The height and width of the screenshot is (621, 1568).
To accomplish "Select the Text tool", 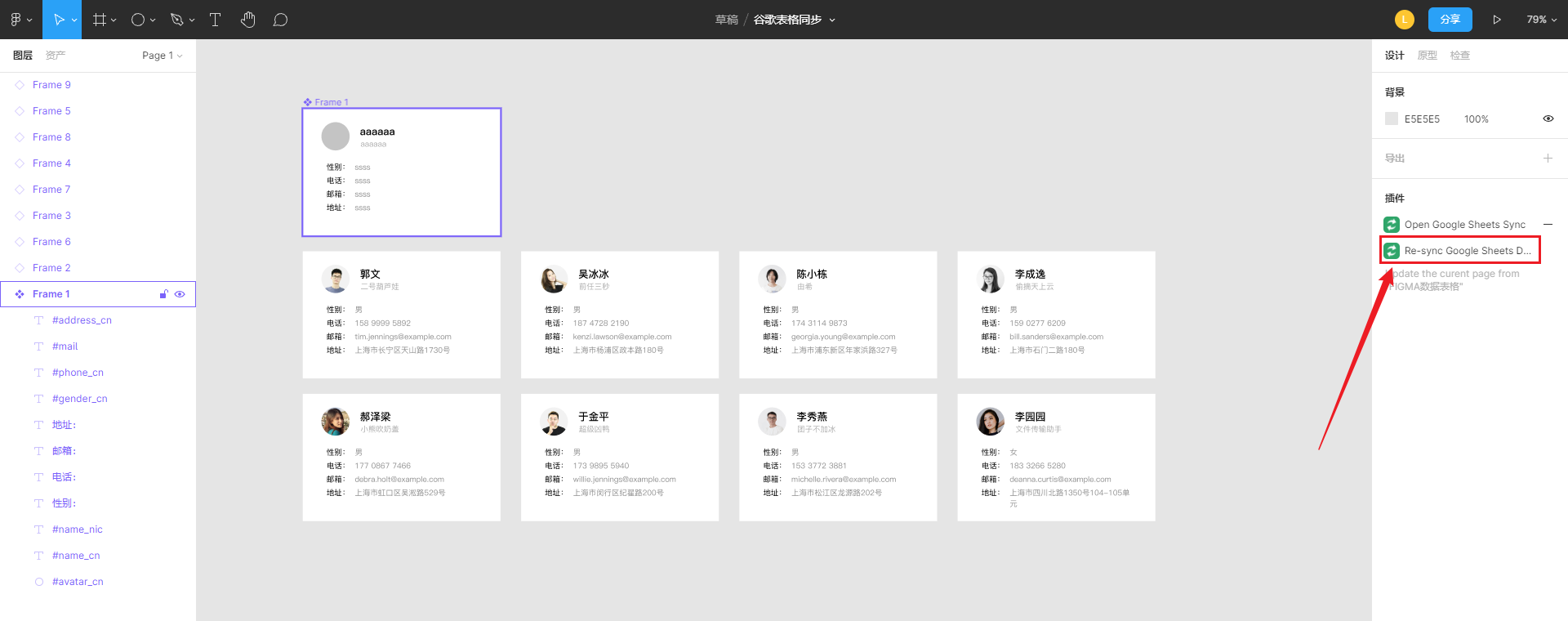I will pos(216,20).
